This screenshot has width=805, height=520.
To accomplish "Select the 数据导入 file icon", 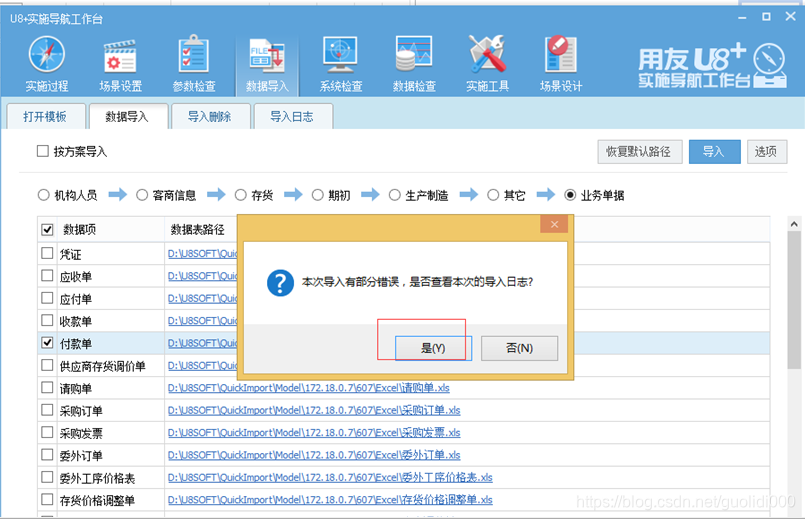I will 267,55.
